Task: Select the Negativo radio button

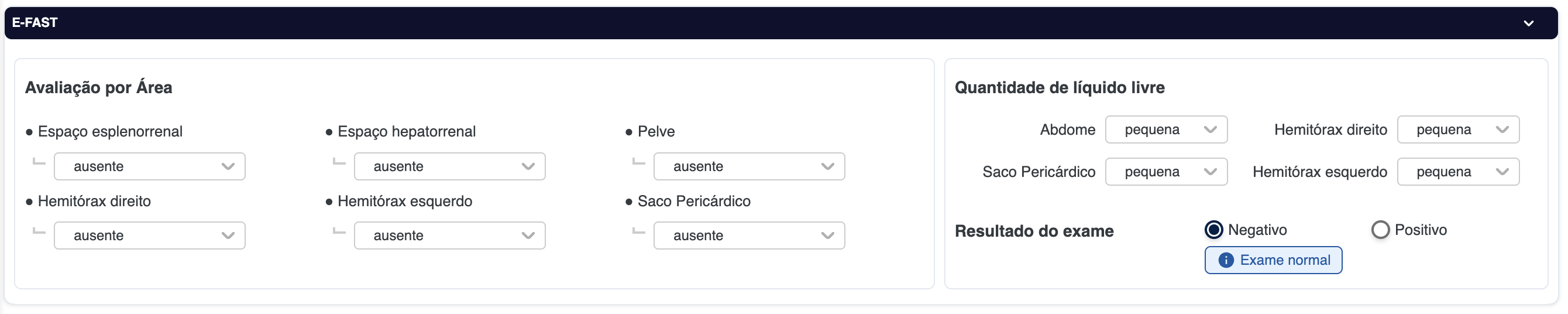Action: (x=1213, y=230)
